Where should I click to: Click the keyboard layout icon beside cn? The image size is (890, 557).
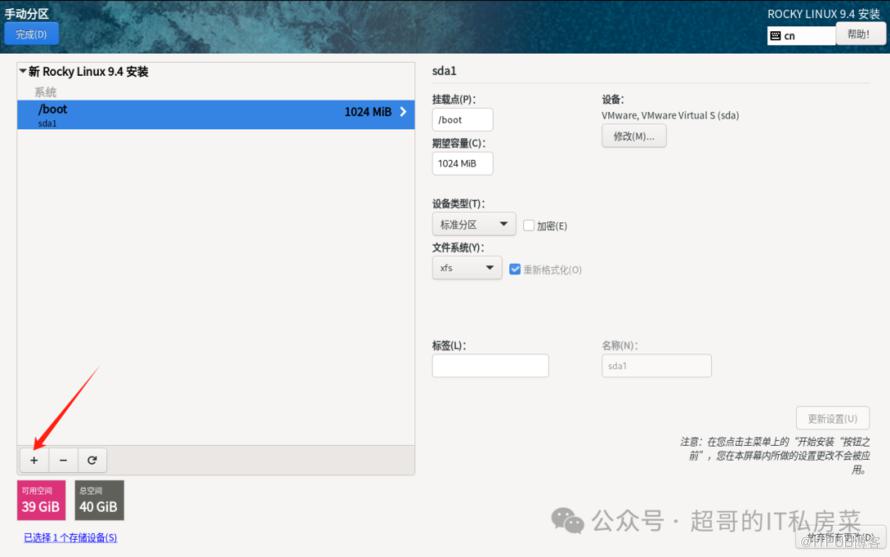tap(775, 36)
